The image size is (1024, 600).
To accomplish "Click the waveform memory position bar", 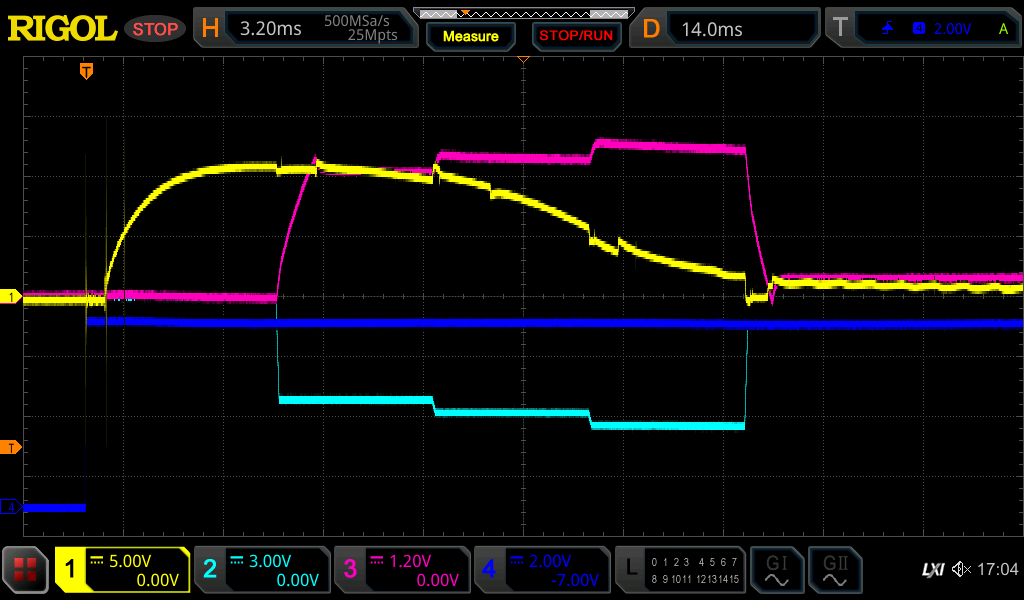I will (x=523, y=13).
